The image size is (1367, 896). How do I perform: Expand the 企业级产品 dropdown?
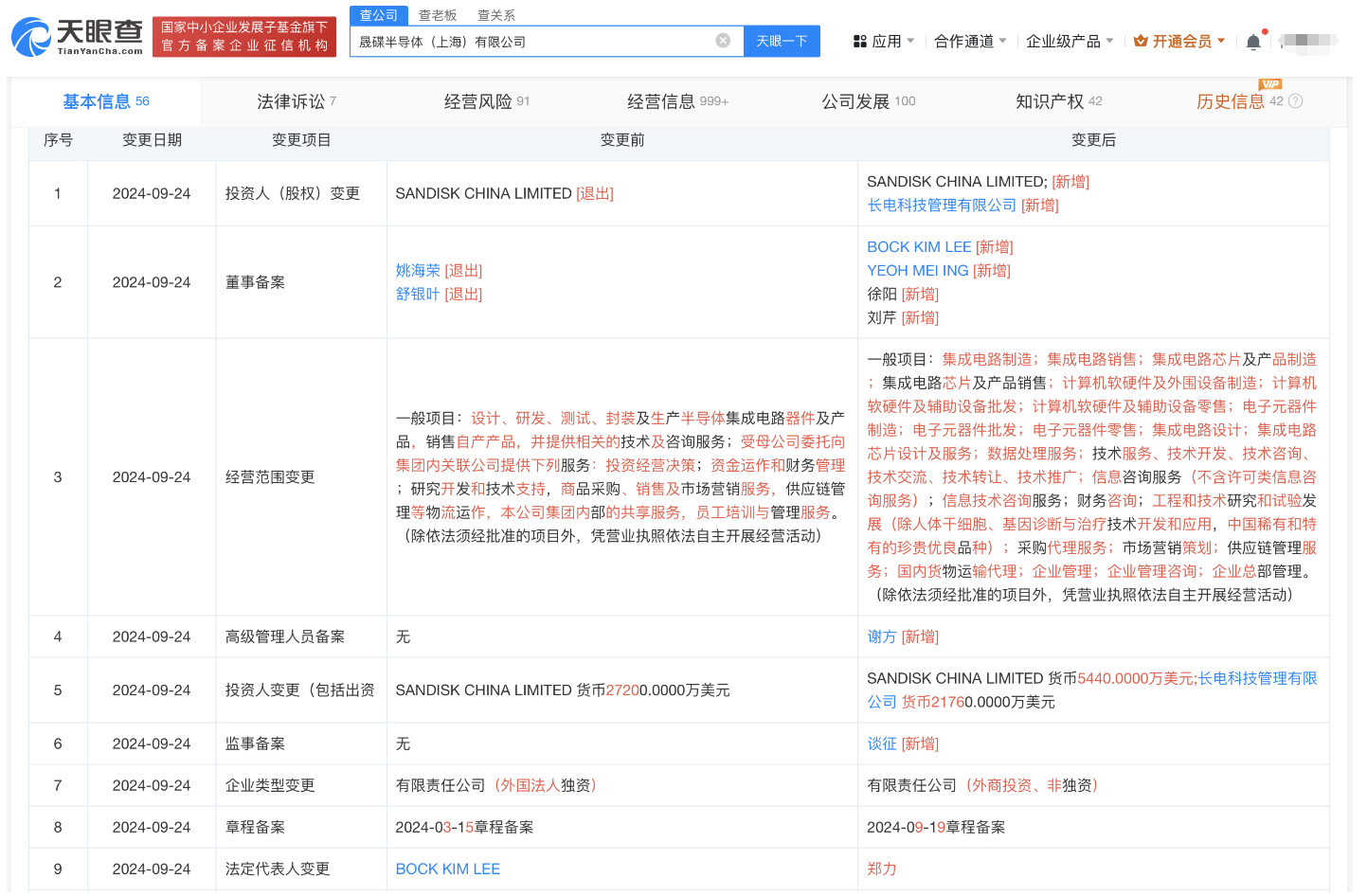coord(1109,42)
